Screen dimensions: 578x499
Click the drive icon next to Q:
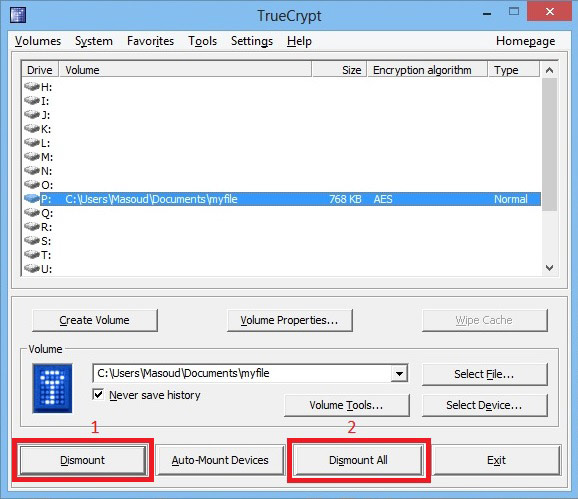32,213
